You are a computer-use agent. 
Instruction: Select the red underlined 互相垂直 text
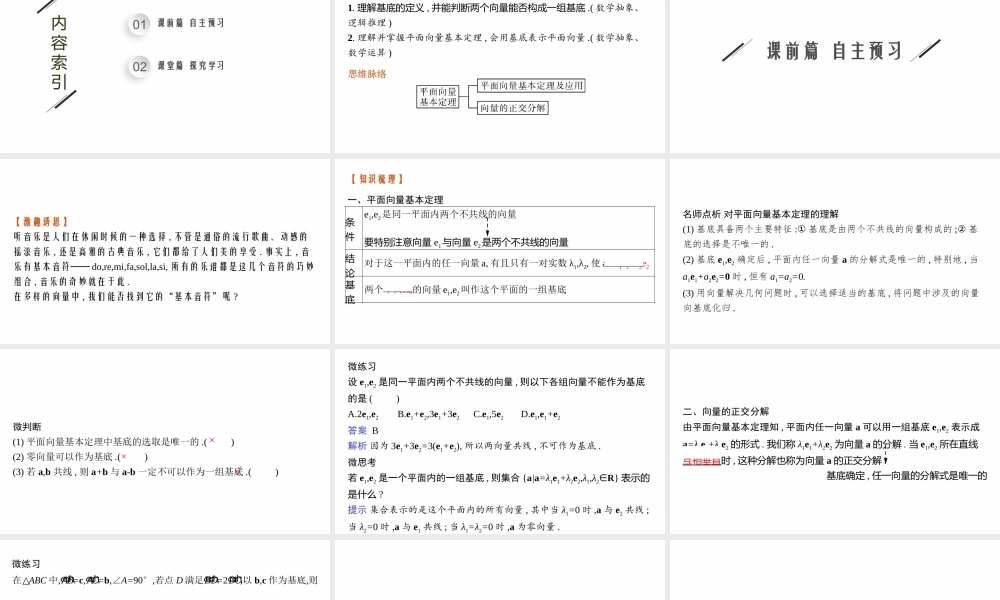[x=700, y=460]
